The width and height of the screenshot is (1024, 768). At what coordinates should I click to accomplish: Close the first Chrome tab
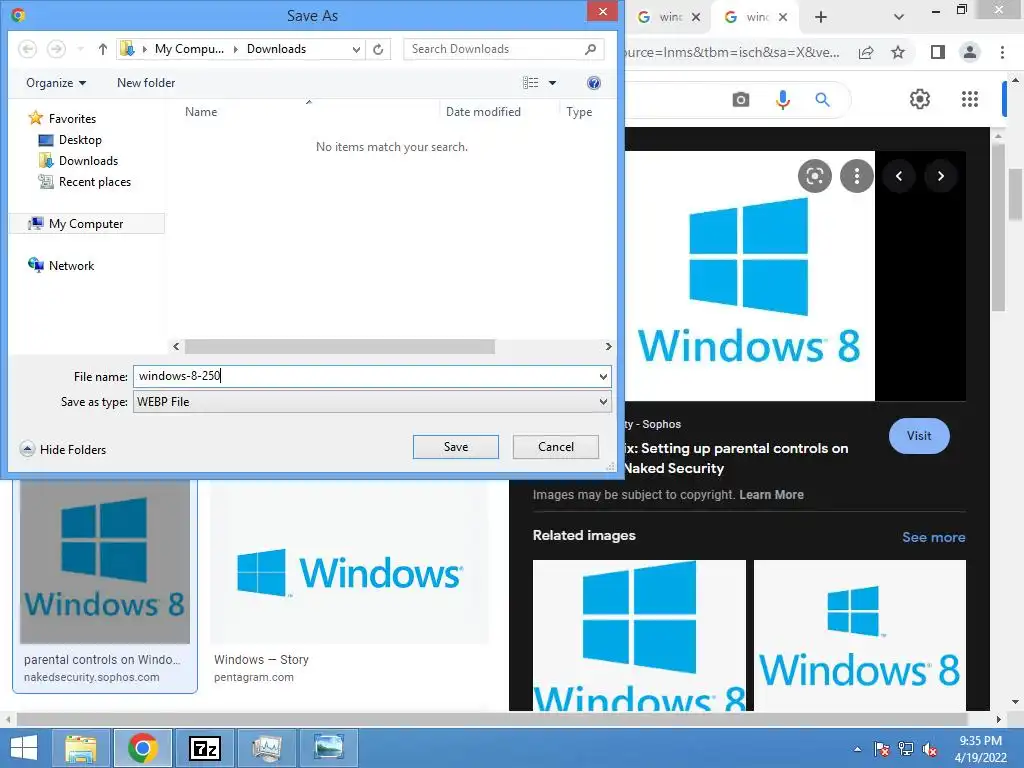[x=696, y=18]
